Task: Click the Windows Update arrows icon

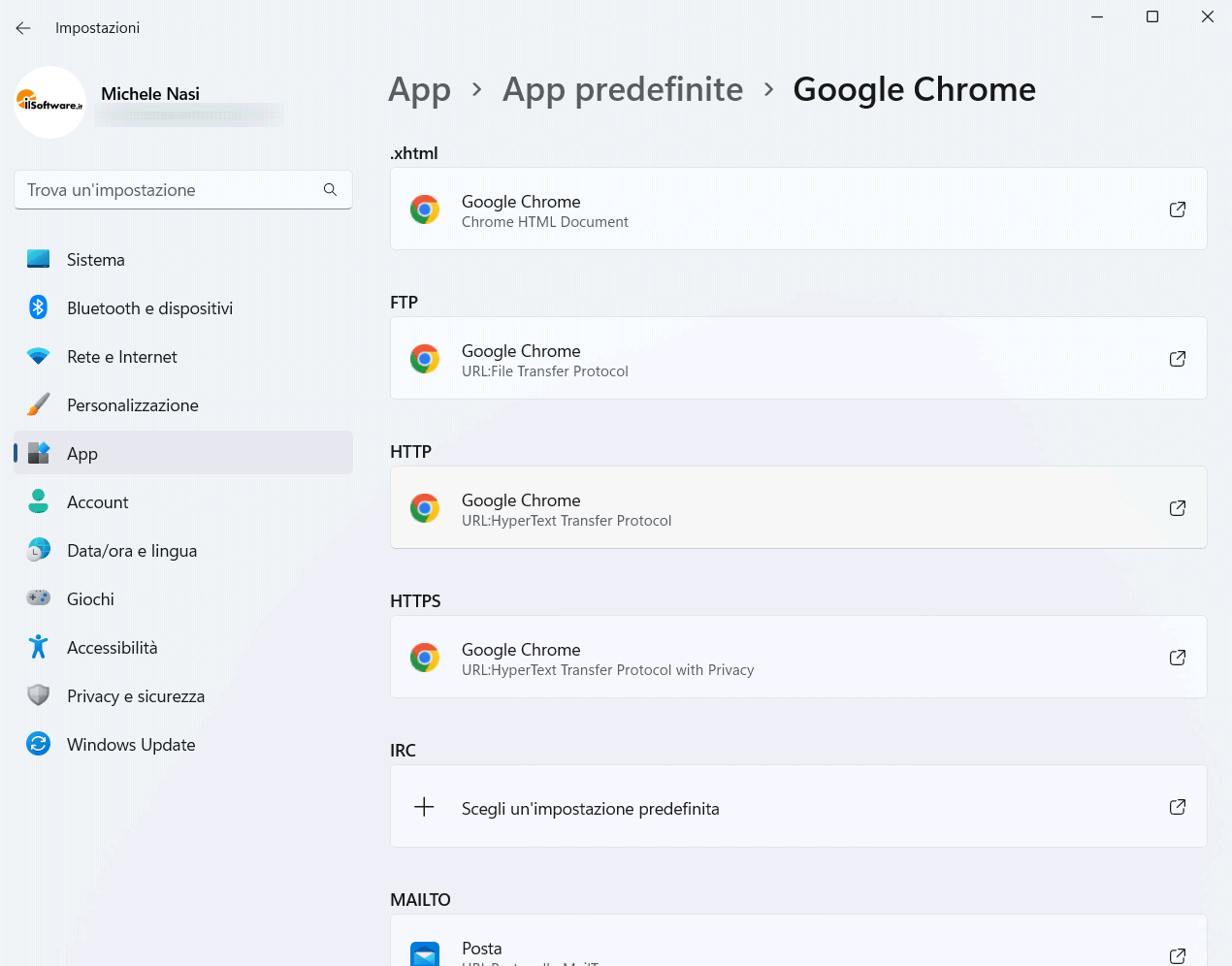Action: pos(39,744)
